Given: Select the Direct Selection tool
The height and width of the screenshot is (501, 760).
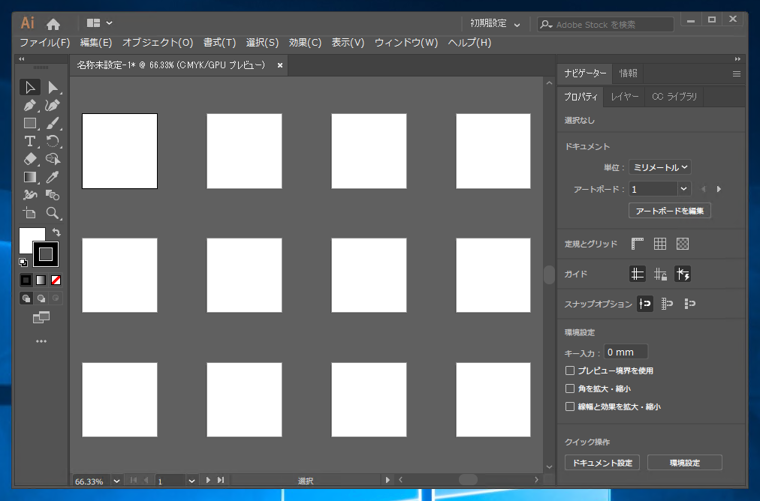Looking at the screenshot, I should (53, 88).
